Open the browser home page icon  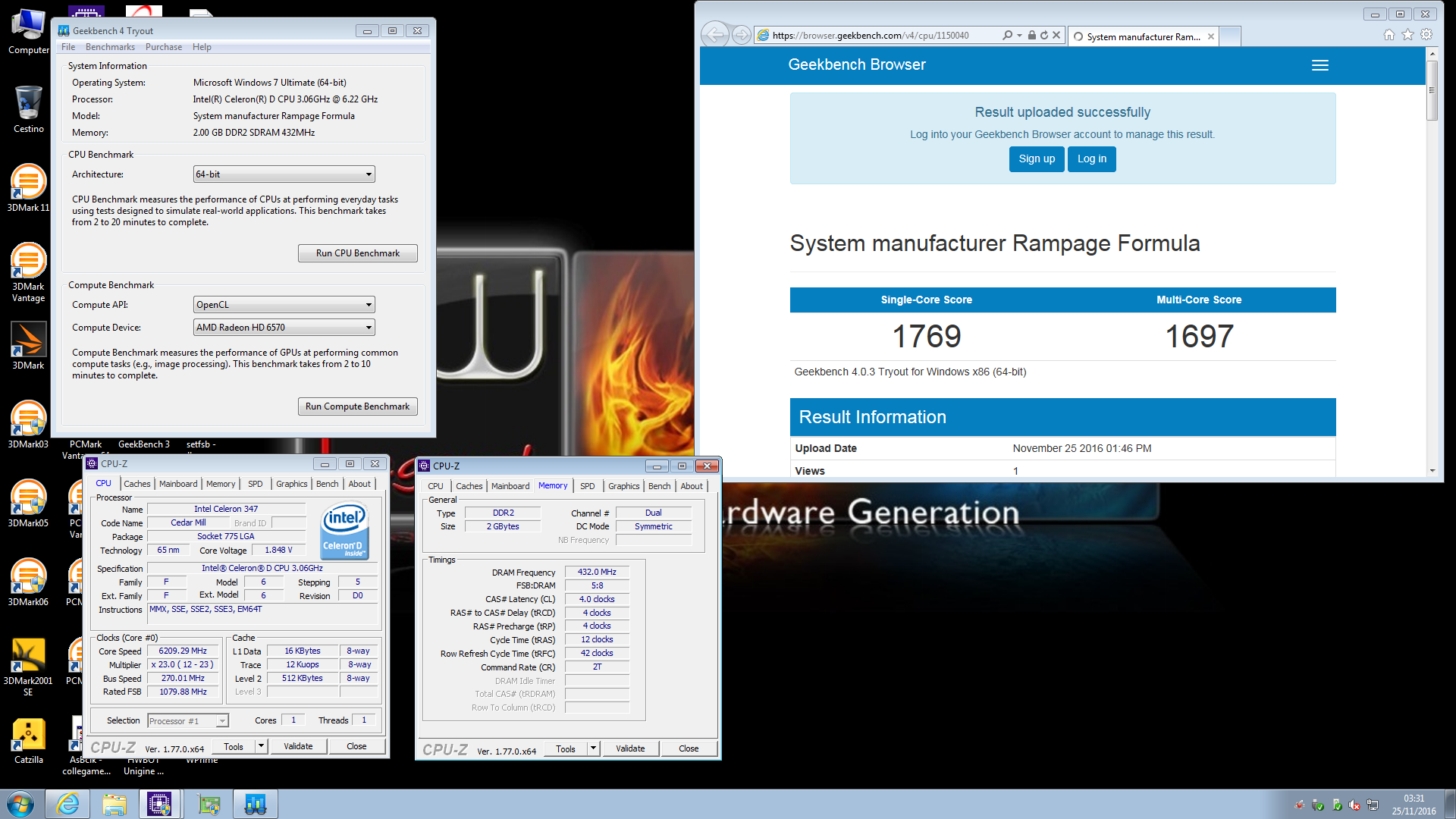[1389, 35]
